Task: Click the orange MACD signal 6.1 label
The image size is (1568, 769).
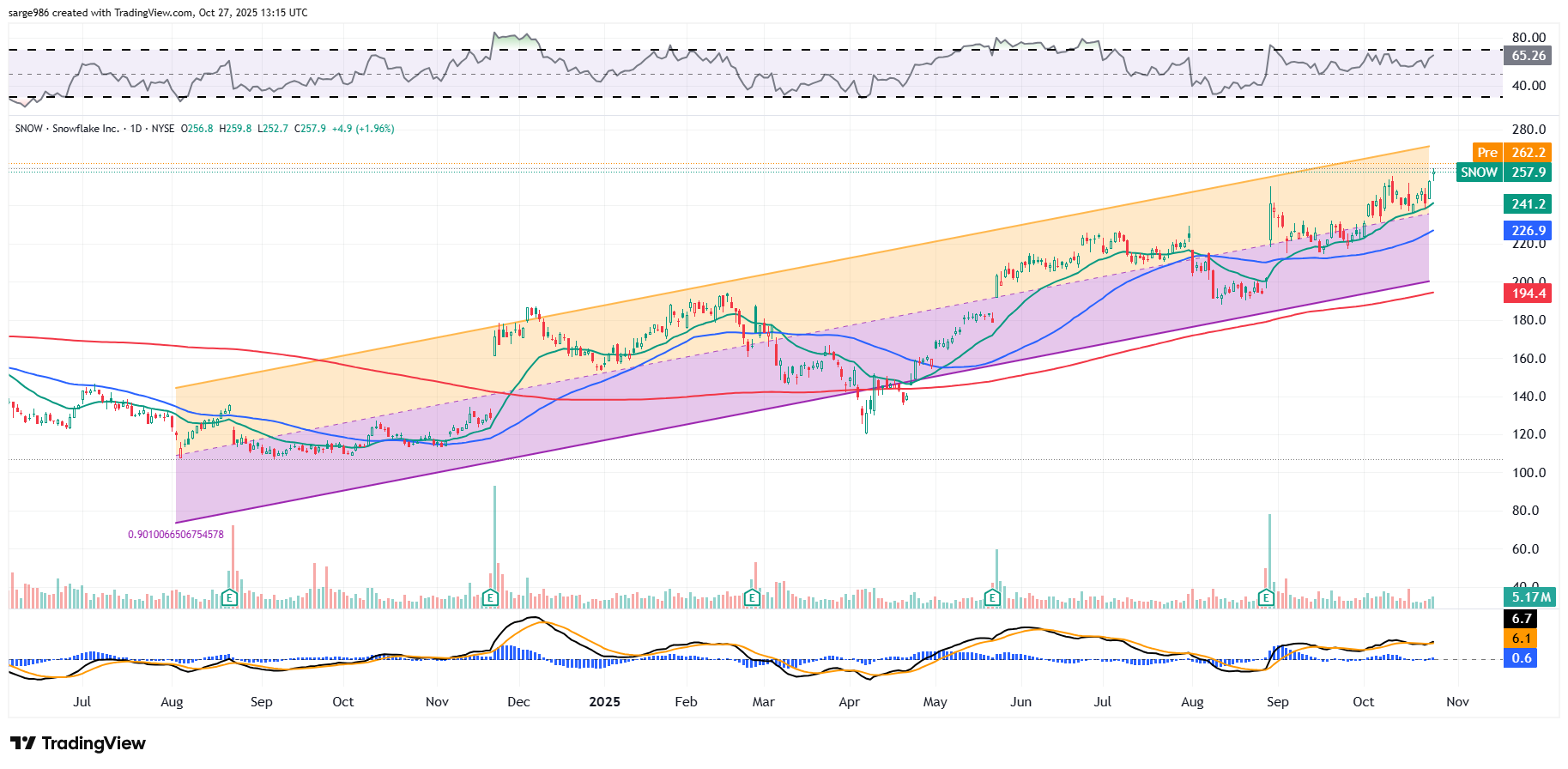Action: pyautogui.click(x=1522, y=639)
